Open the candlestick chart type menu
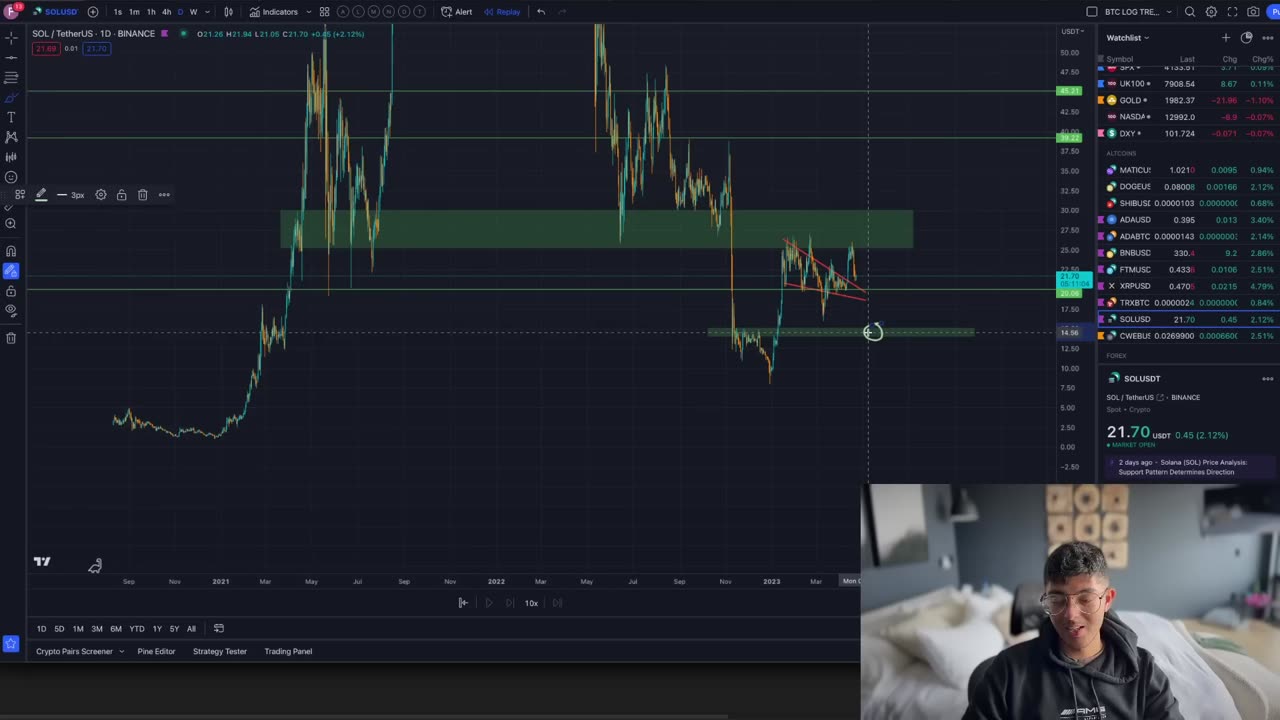The height and width of the screenshot is (720, 1280). pos(228,12)
